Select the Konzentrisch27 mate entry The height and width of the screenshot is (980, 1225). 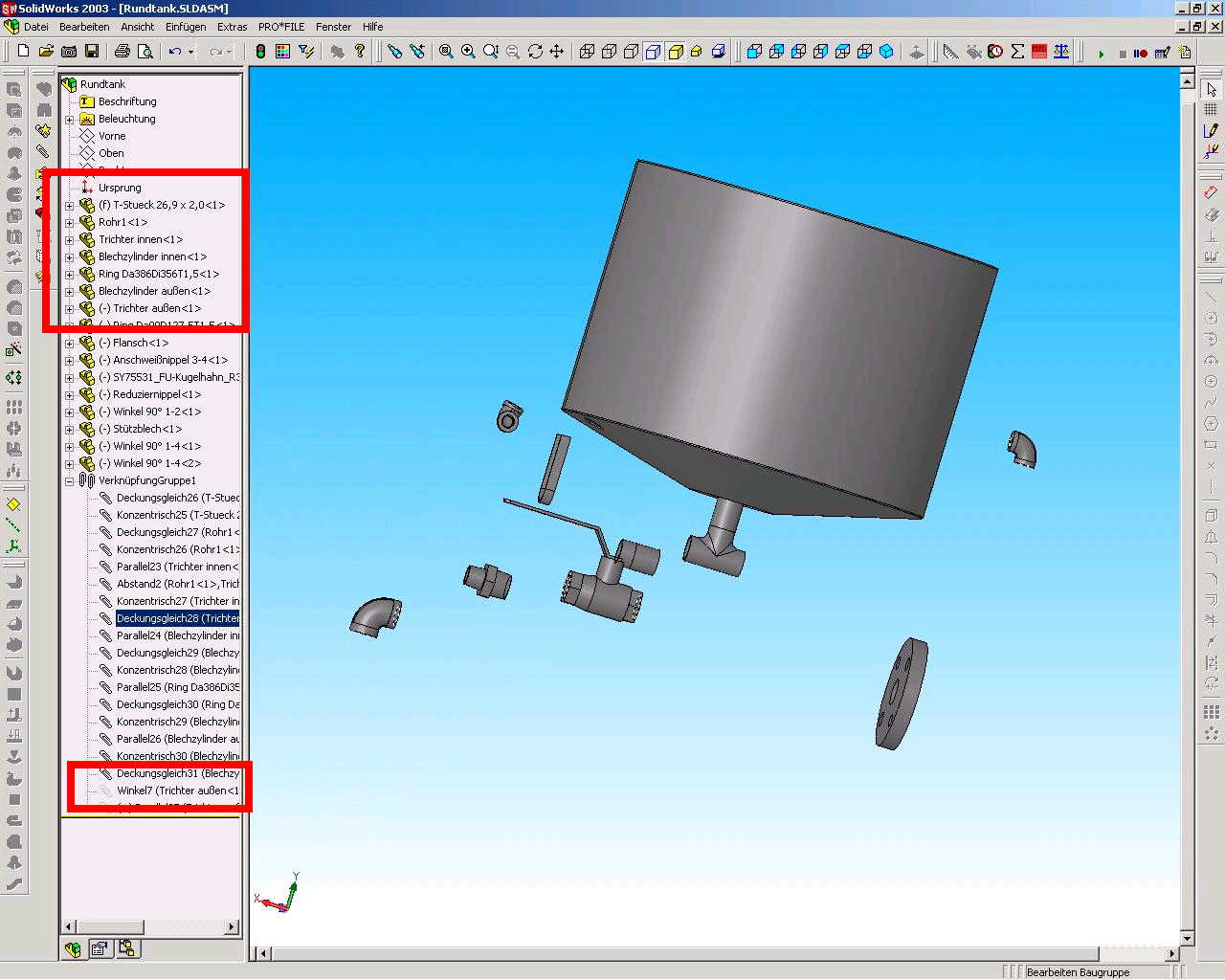pos(177,602)
